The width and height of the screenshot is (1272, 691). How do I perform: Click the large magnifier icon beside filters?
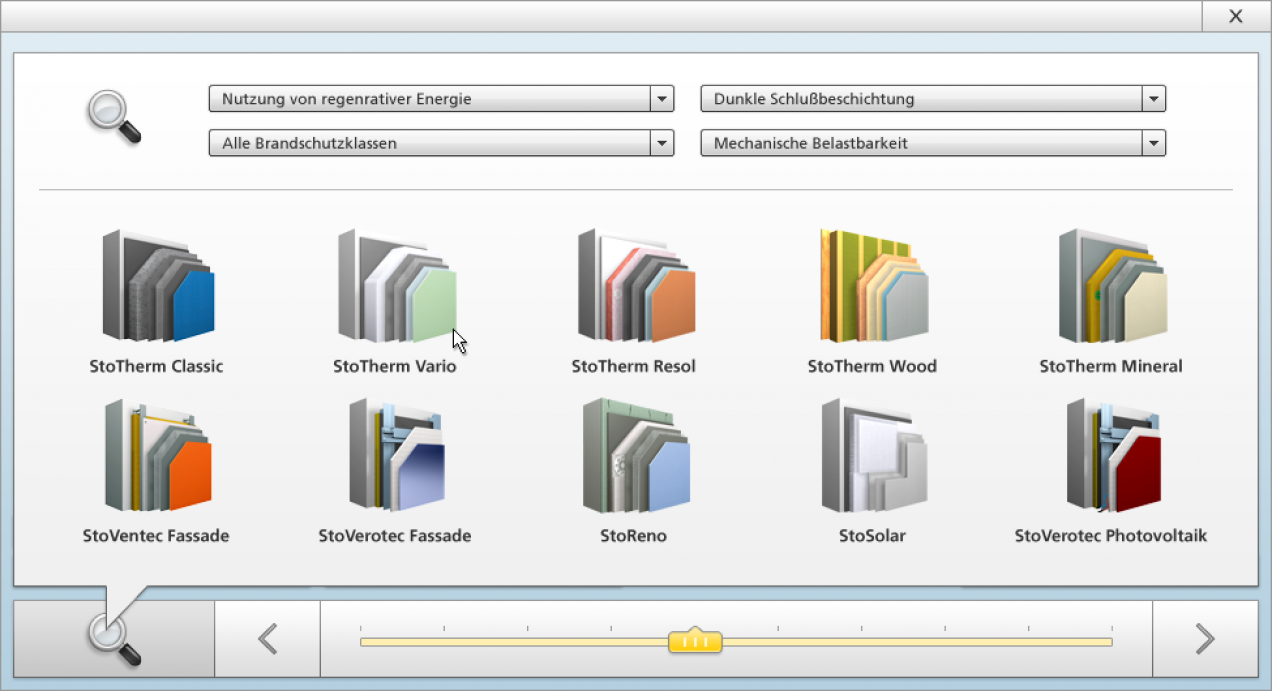(113, 117)
